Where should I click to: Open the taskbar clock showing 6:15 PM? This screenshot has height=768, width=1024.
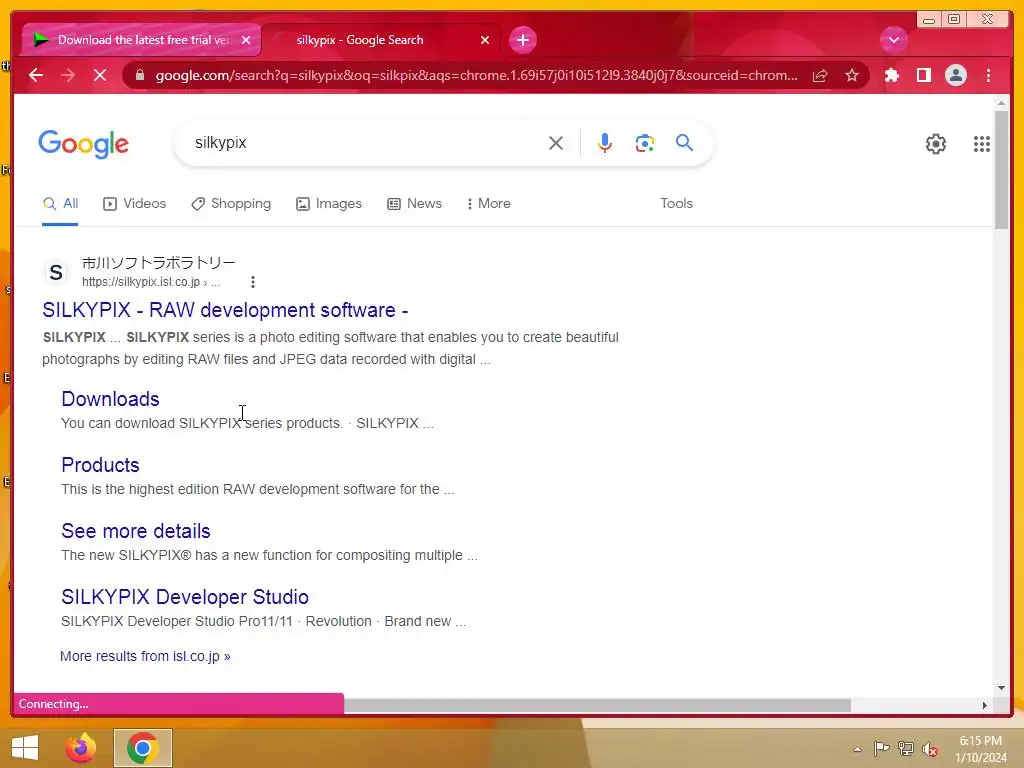click(x=981, y=749)
